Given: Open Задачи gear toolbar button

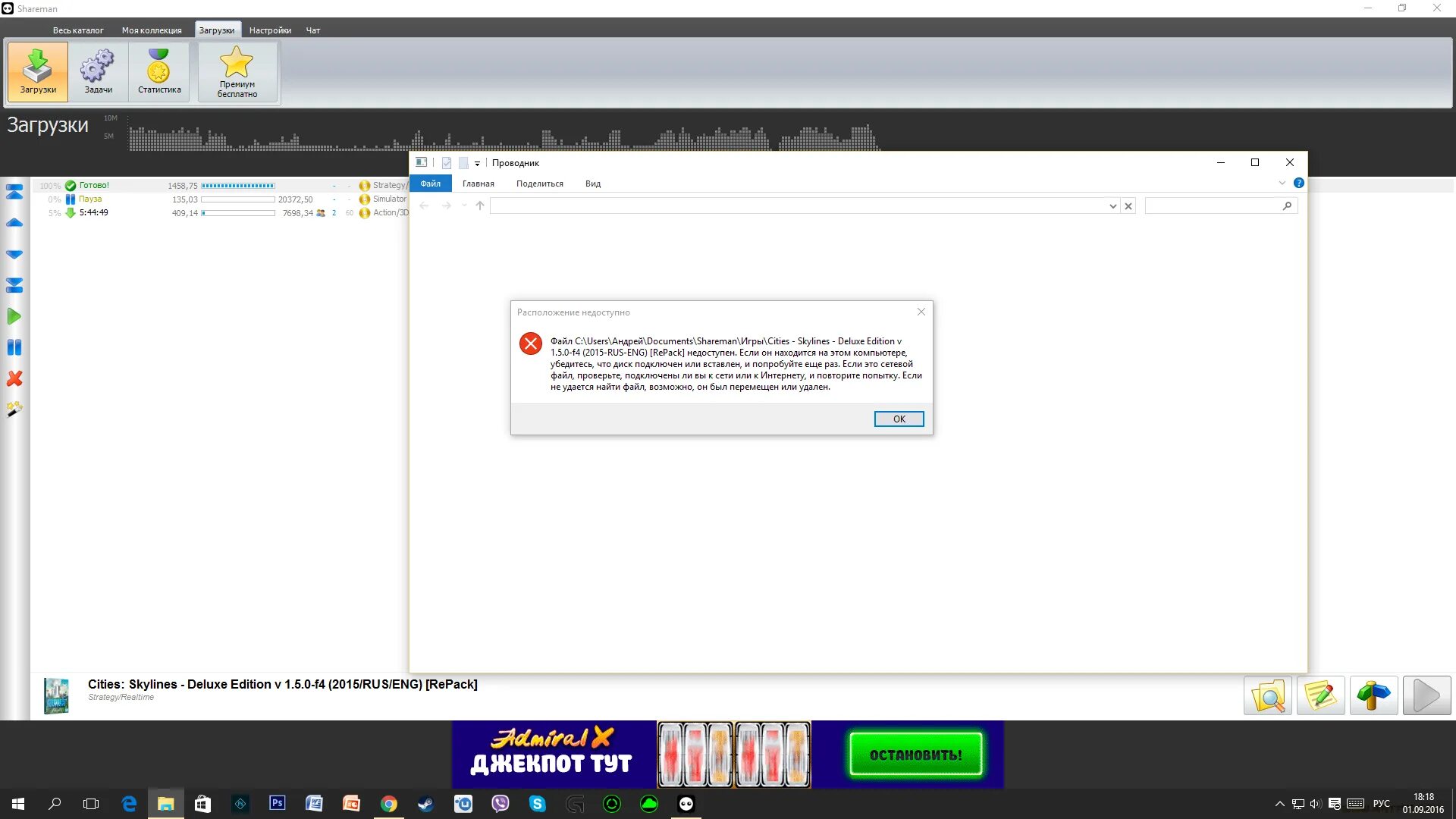Looking at the screenshot, I should click(98, 72).
